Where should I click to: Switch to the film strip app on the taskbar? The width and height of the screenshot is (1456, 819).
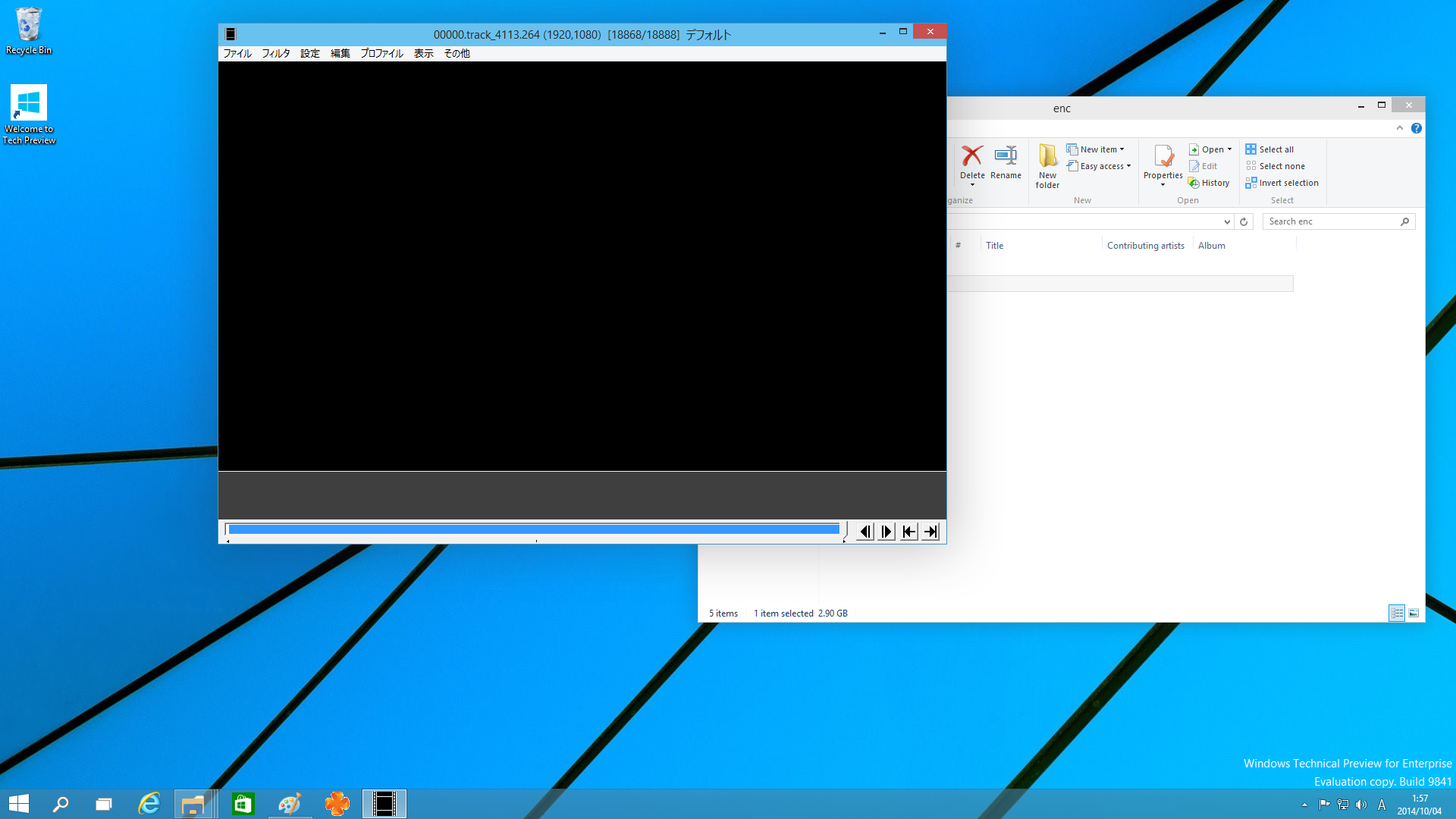(384, 804)
